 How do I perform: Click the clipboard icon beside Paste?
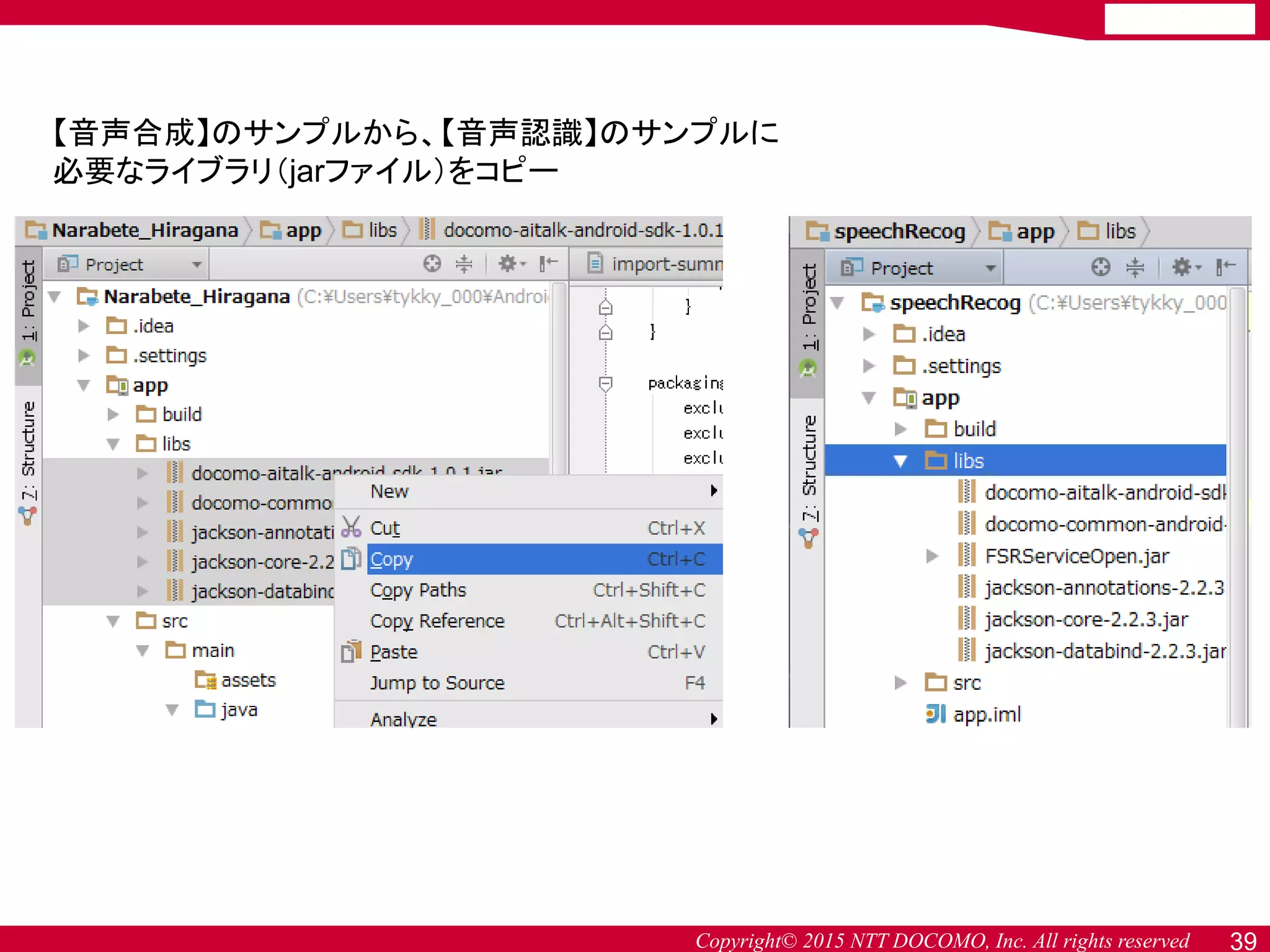click(x=351, y=651)
